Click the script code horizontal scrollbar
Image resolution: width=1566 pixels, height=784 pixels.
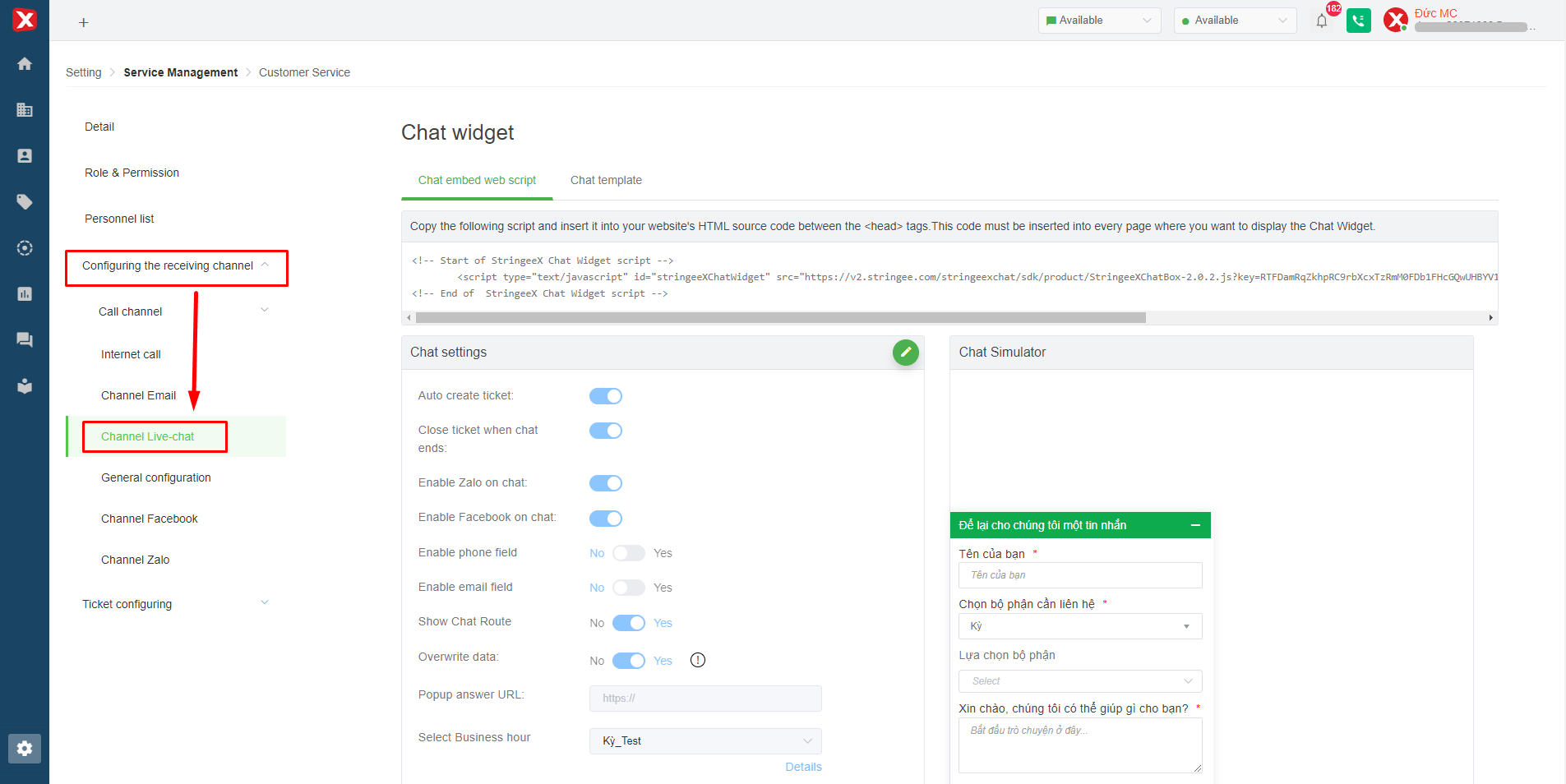(x=780, y=317)
